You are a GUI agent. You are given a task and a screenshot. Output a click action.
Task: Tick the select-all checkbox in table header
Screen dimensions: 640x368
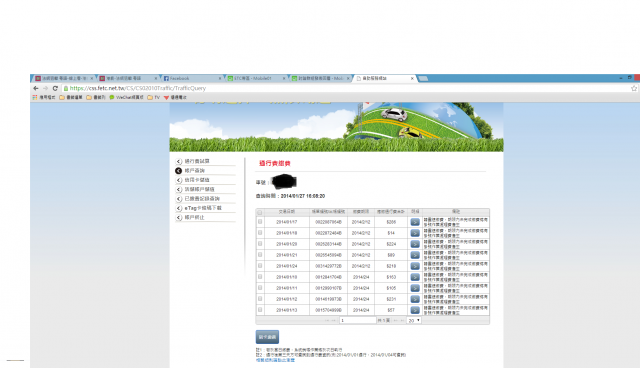[260, 212]
